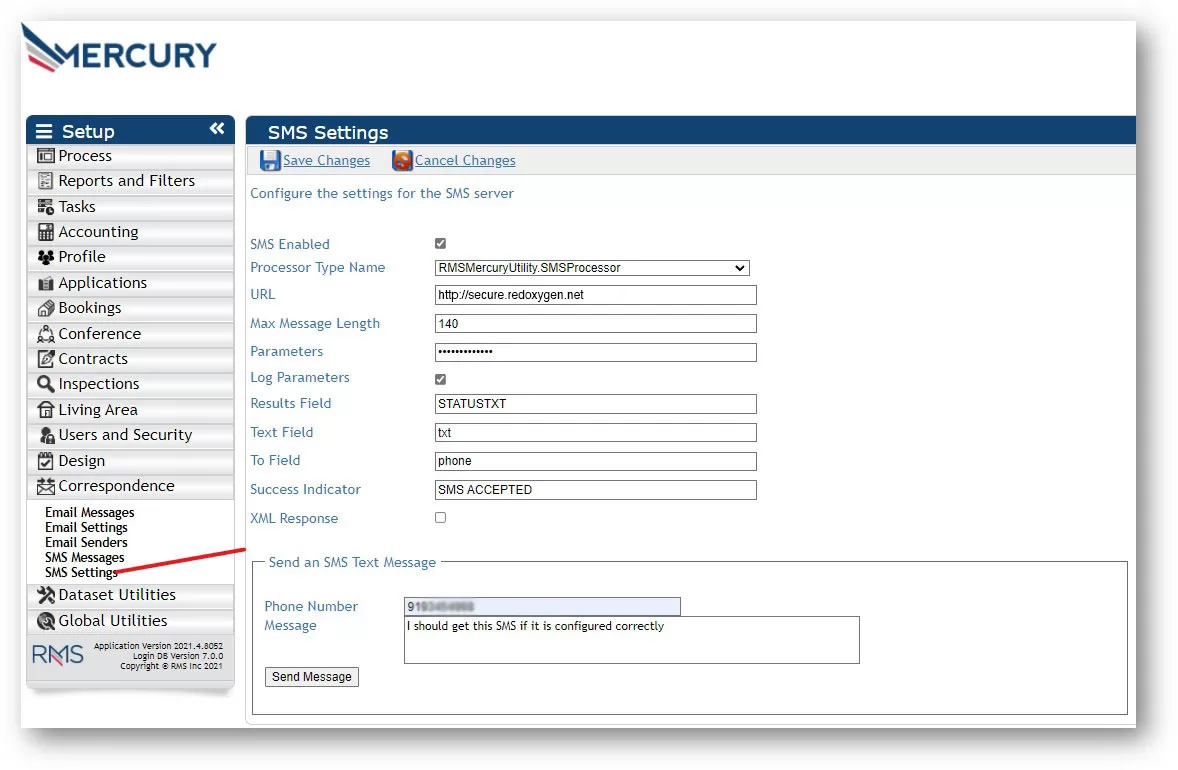Click the Results Field input

tap(596, 404)
